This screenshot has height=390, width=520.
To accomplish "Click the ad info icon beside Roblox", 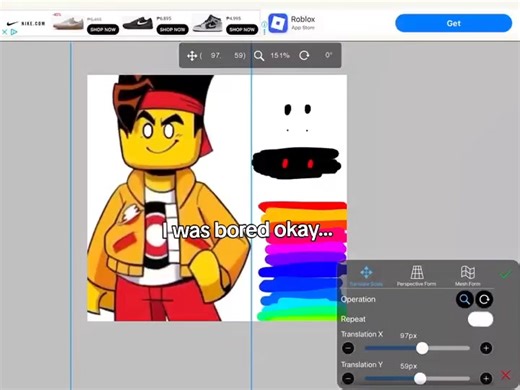I will (x=264, y=24).
